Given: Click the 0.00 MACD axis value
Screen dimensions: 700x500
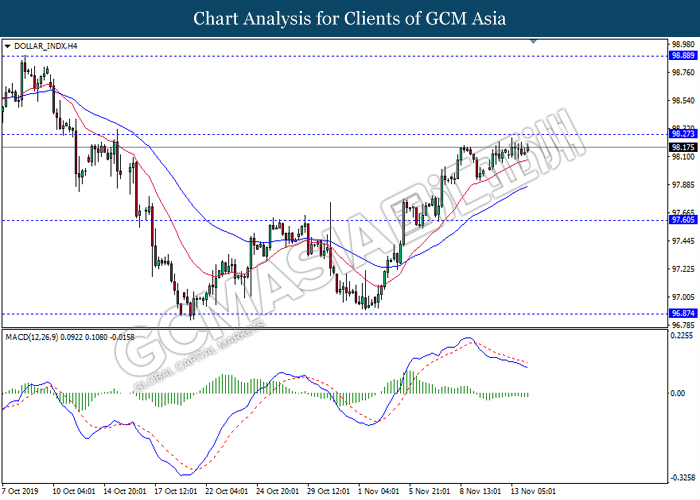Looking at the screenshot, I should [678, 393].
